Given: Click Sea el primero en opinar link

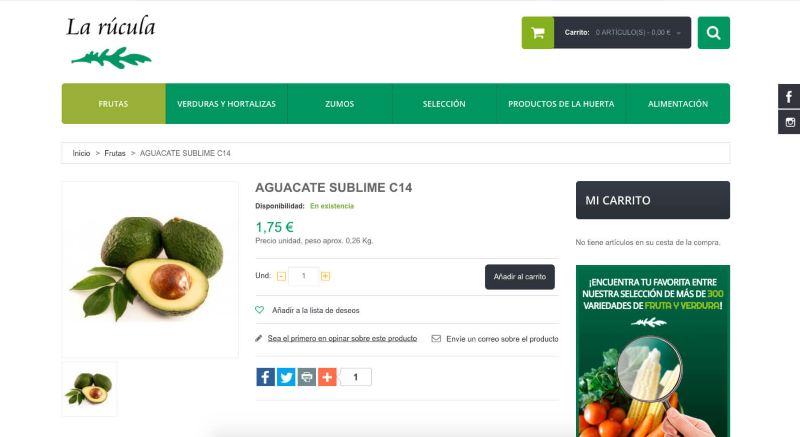Looking at the screenshot, I should [x=342, y=338].
